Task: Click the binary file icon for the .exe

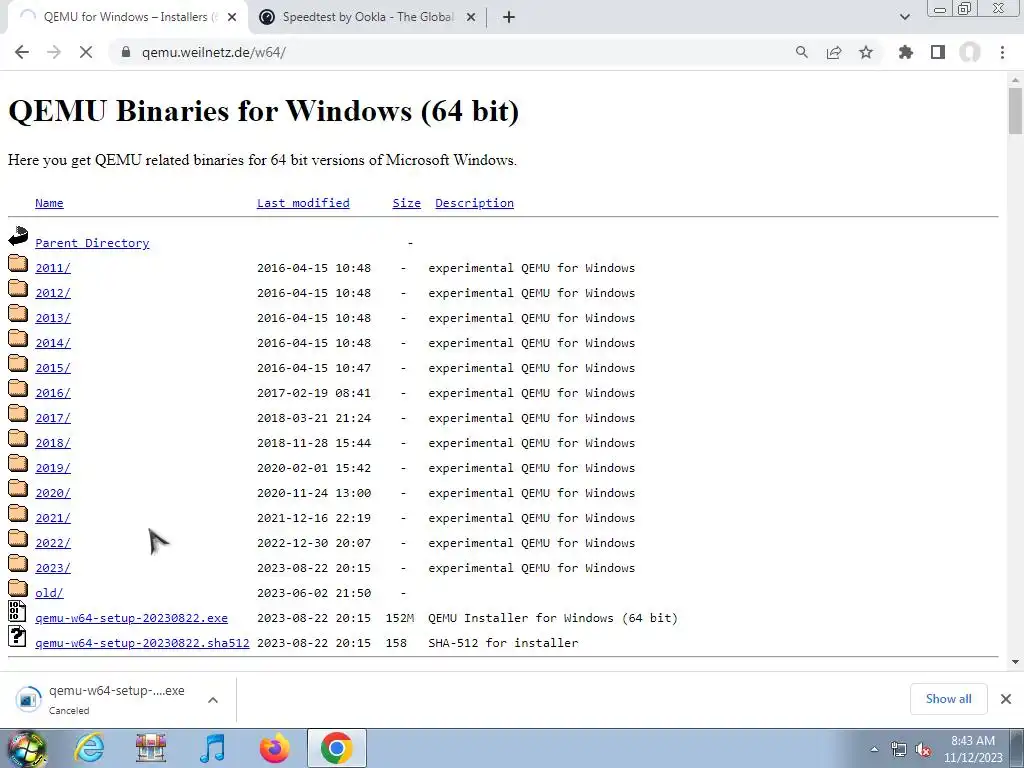Action: [x=17, y=611]
